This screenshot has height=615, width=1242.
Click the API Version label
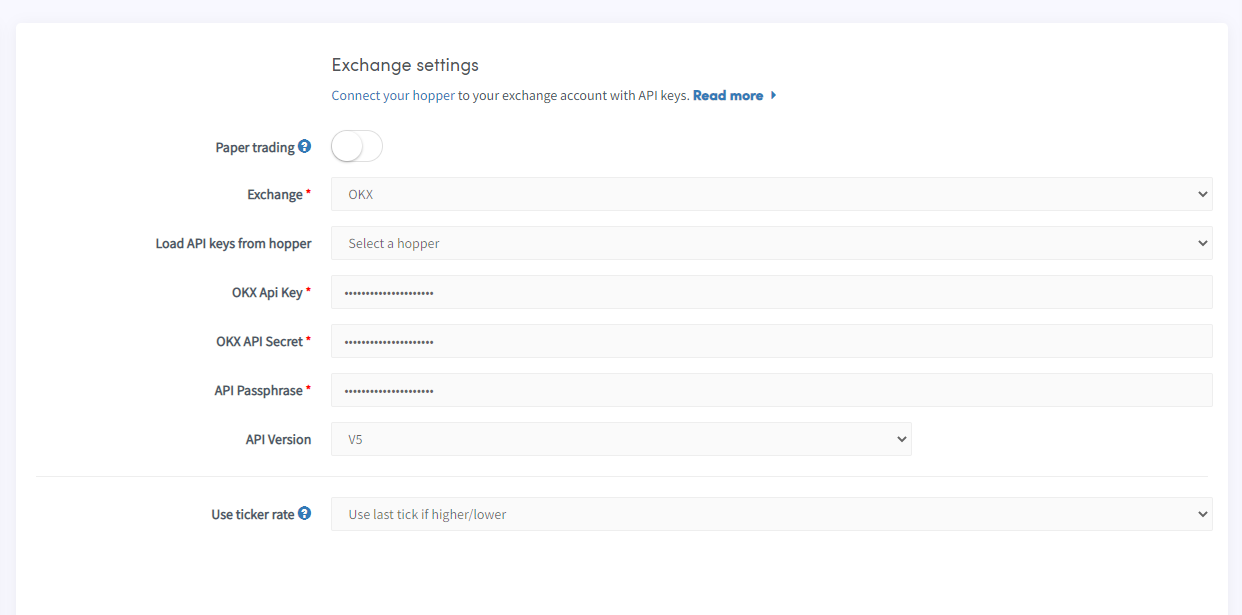point(278,440)
